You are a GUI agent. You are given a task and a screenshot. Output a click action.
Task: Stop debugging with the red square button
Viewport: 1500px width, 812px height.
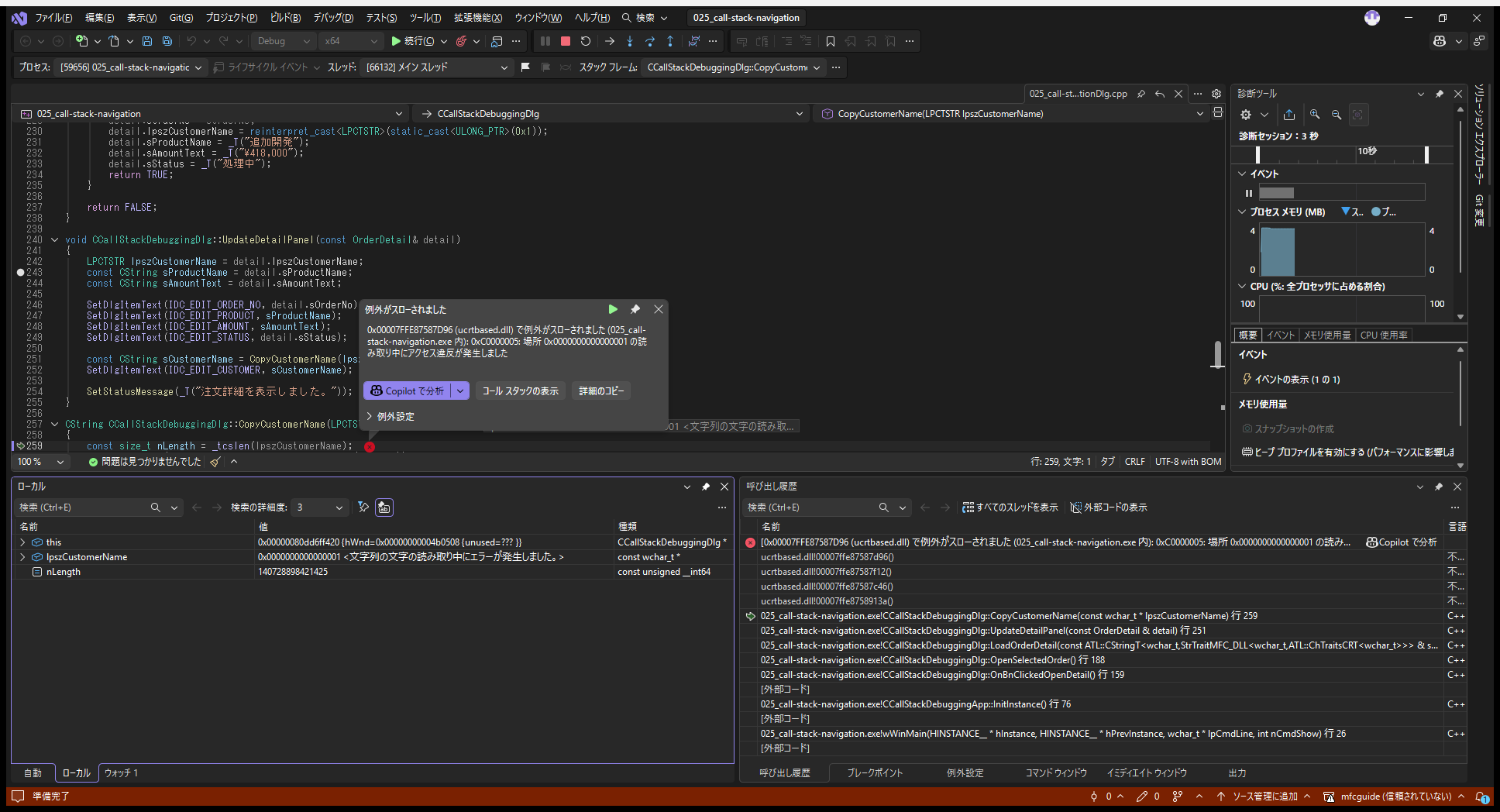566,41
